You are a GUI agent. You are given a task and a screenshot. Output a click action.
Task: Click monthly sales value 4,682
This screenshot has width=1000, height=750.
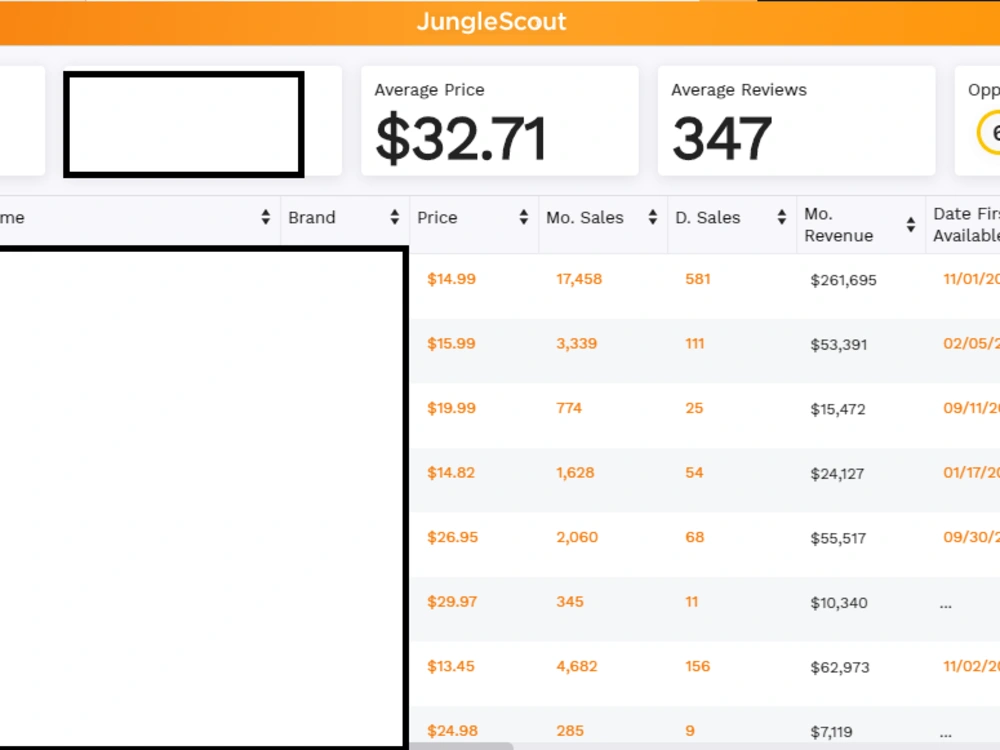tap(577, 666)
